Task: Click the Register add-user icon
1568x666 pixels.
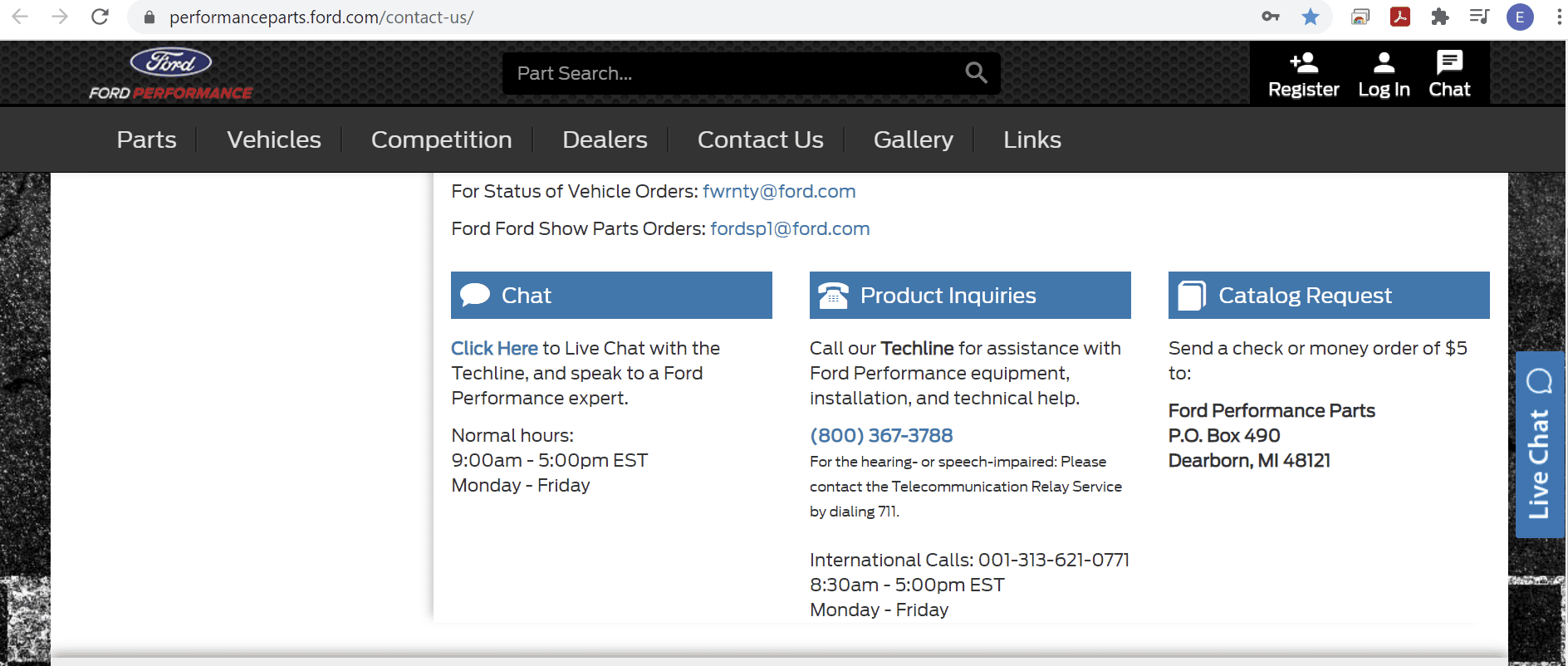Action: 1304,63
